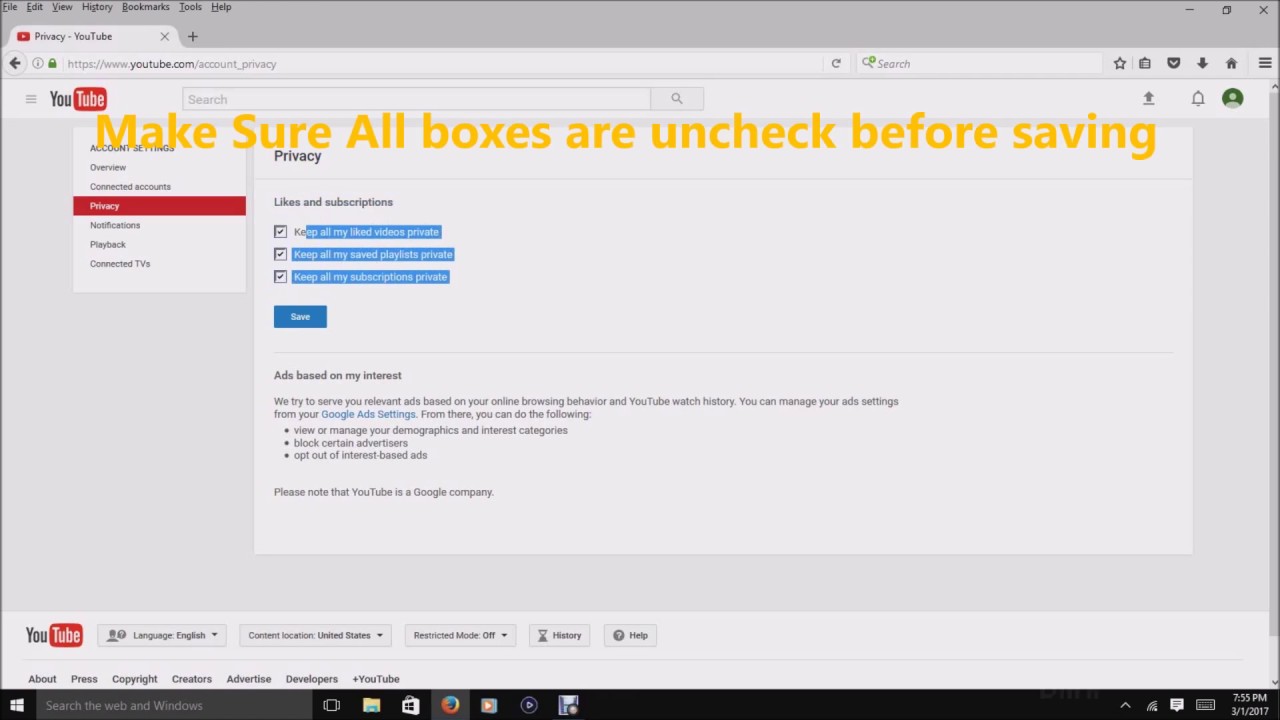
Task: Click the blue Save button
Action: [x=300, y=316]
